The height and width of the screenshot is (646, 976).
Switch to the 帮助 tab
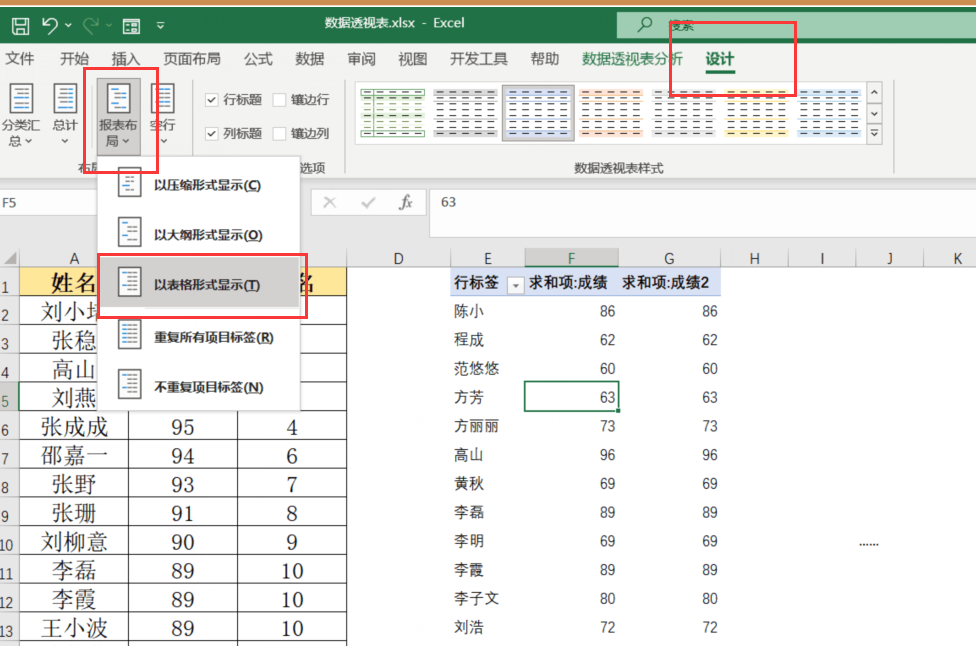545,59
